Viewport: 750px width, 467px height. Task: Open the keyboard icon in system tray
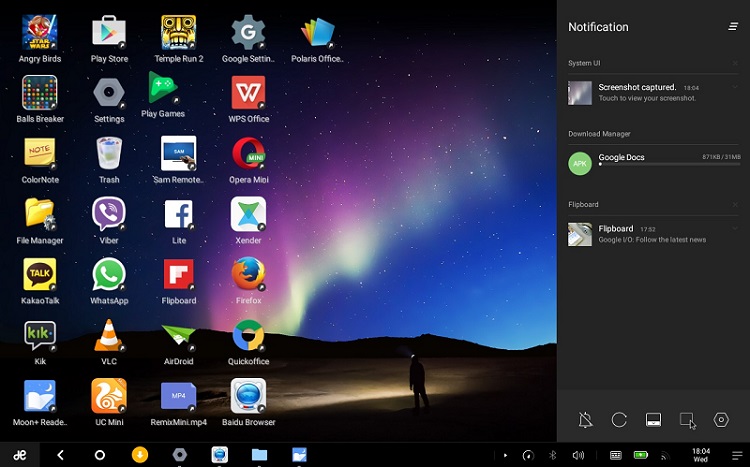(616, 456)
